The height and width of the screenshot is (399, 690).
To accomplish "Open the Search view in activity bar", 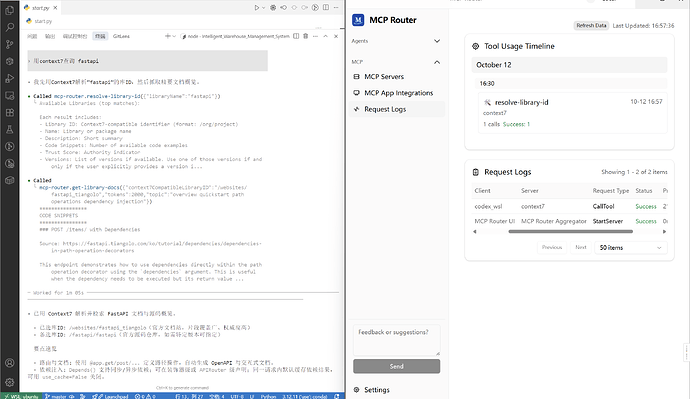I will pos(9,27).
